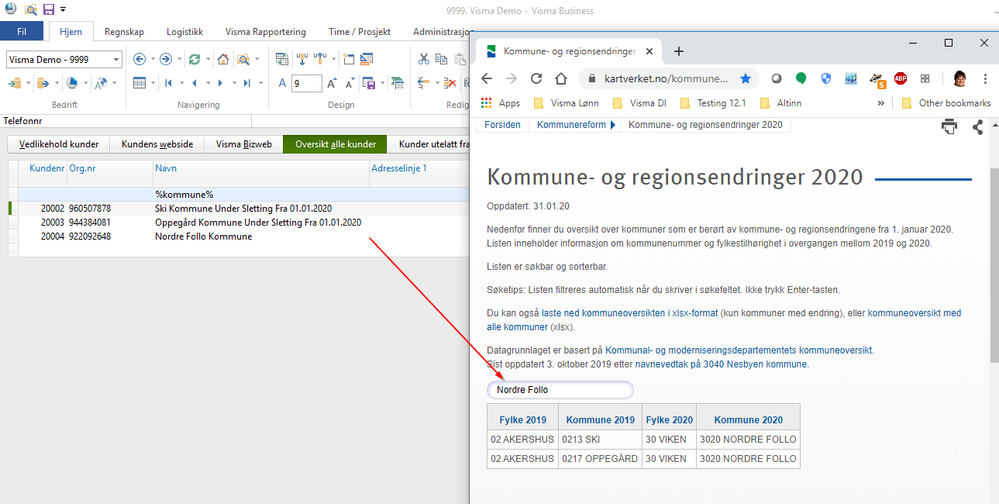Expand dropdown beside folder search in Navigering
999x504 pixels.
click(257, 59)
